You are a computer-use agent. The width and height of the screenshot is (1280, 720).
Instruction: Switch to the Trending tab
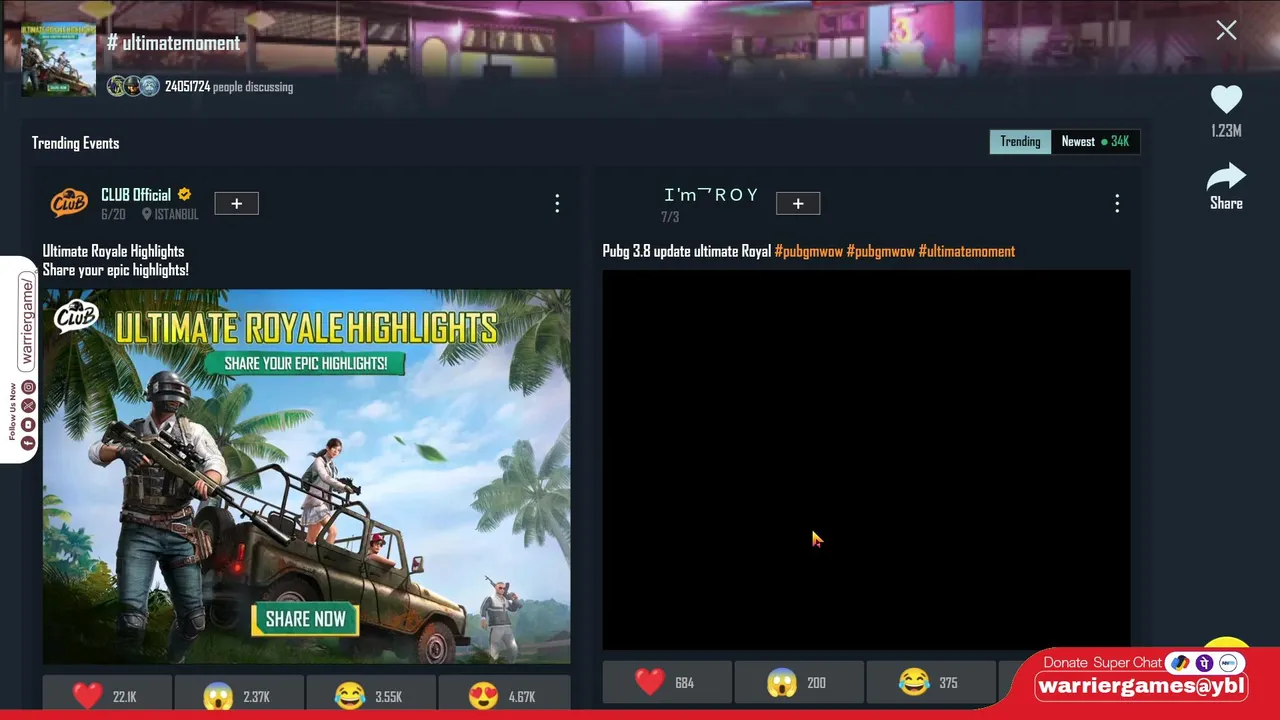[x=1020, y=142]
